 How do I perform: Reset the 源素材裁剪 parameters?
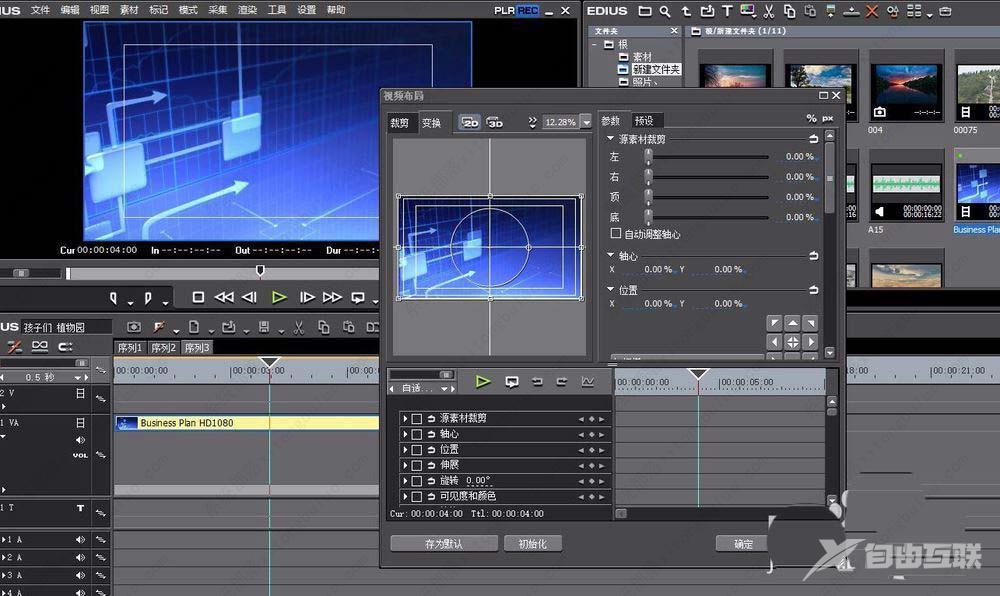click(x=814, y=138)
